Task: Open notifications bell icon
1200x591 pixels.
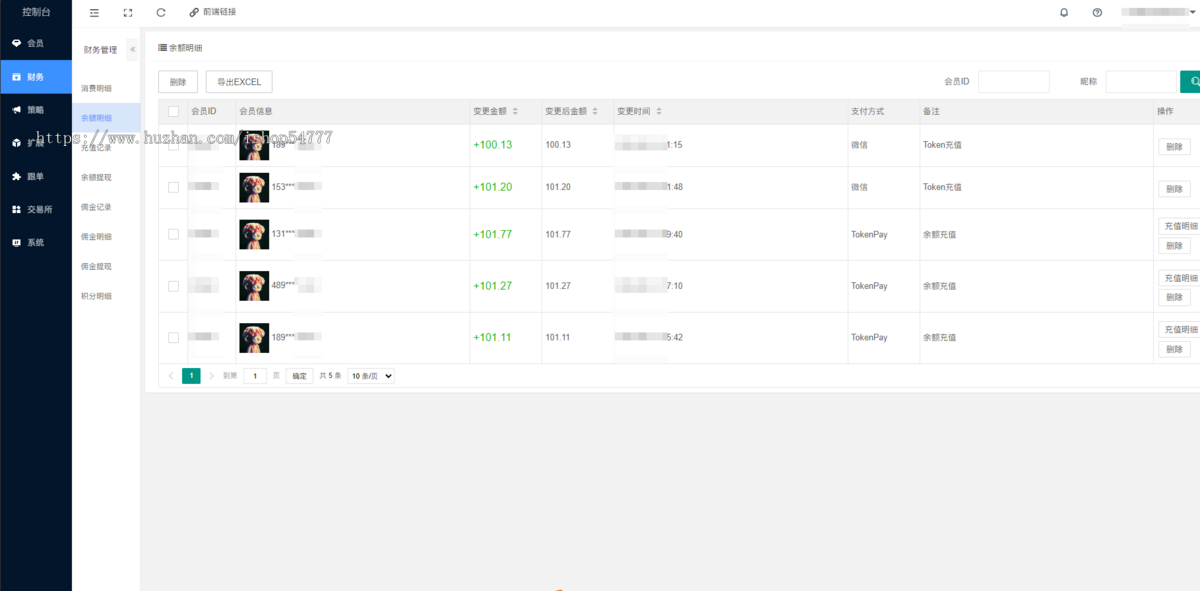Action: click(1064, 12)
